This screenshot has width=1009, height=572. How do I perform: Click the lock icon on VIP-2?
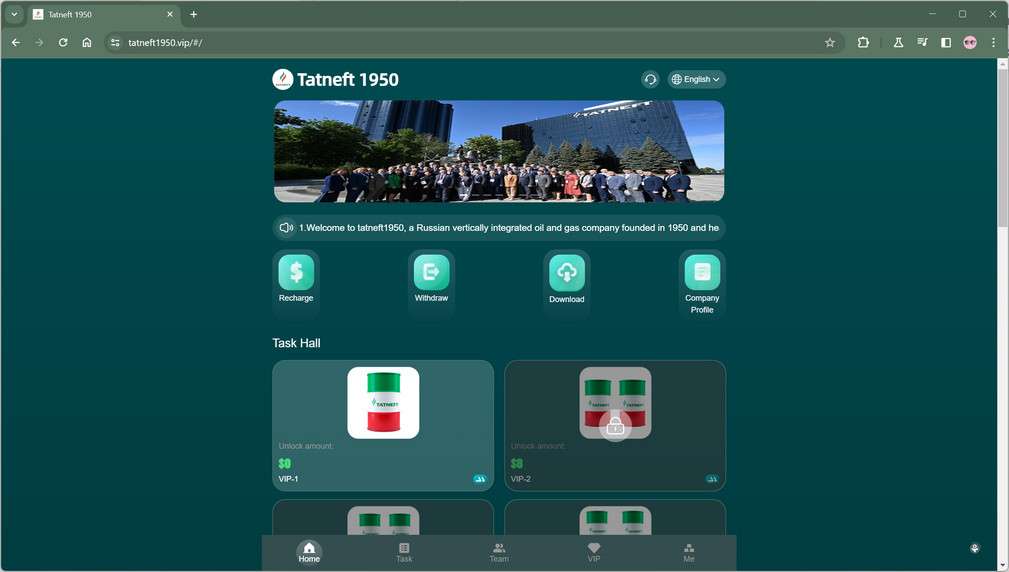pyautogui.click(x=615, y=425)
